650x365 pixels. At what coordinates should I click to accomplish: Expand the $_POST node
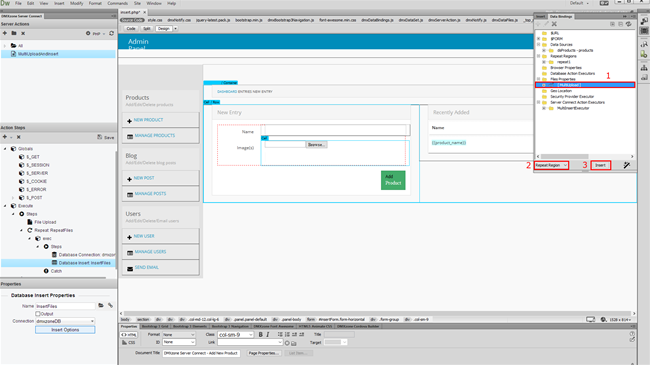pyautogui.click(x=13, y=197)
